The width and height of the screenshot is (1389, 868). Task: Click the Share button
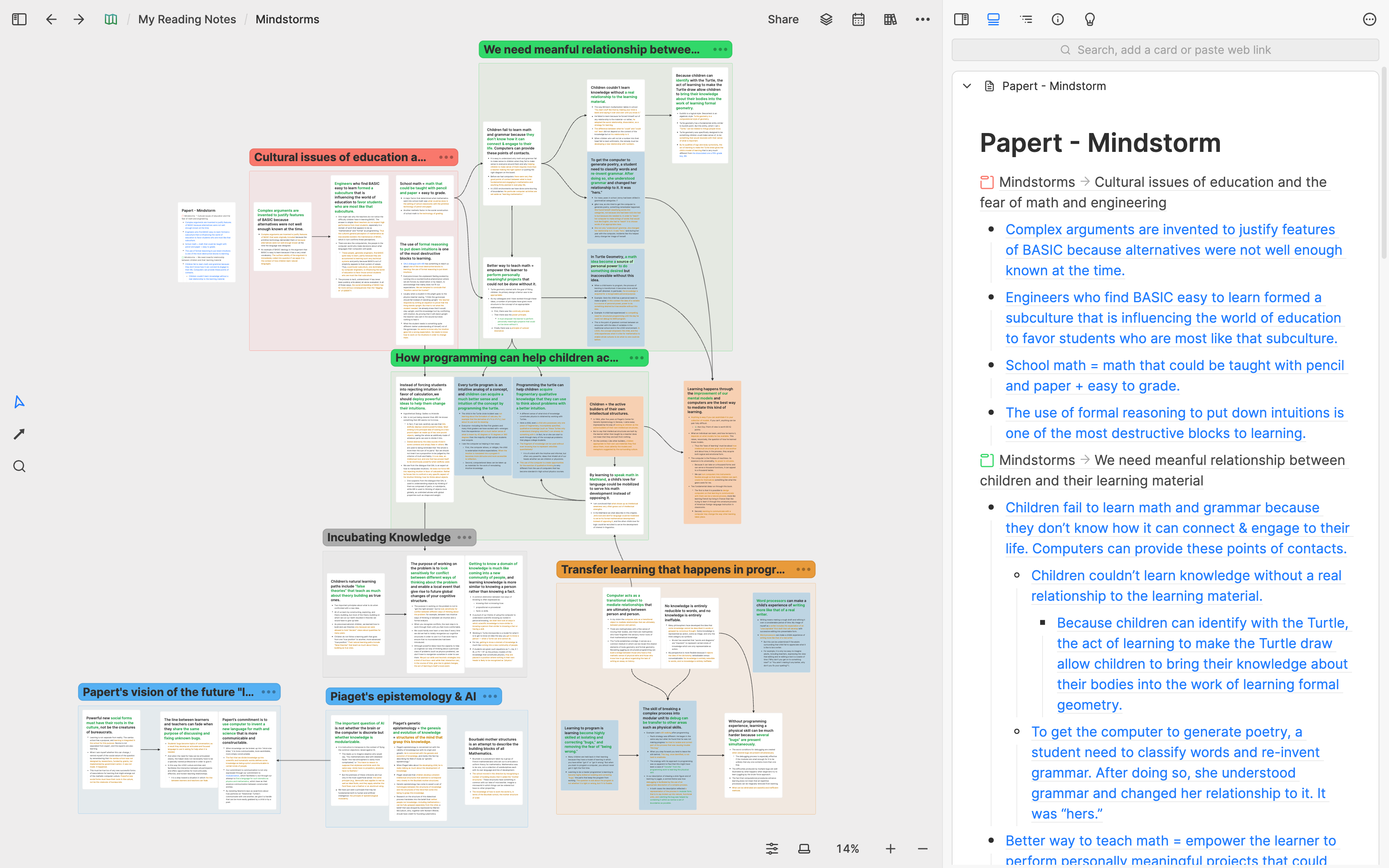pyautogui.click(x=783, y=20)
